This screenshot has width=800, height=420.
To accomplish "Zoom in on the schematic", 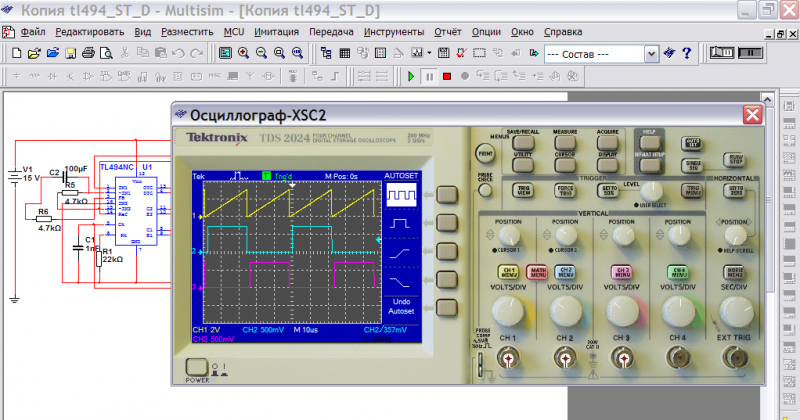I will (x=243, y=53).
